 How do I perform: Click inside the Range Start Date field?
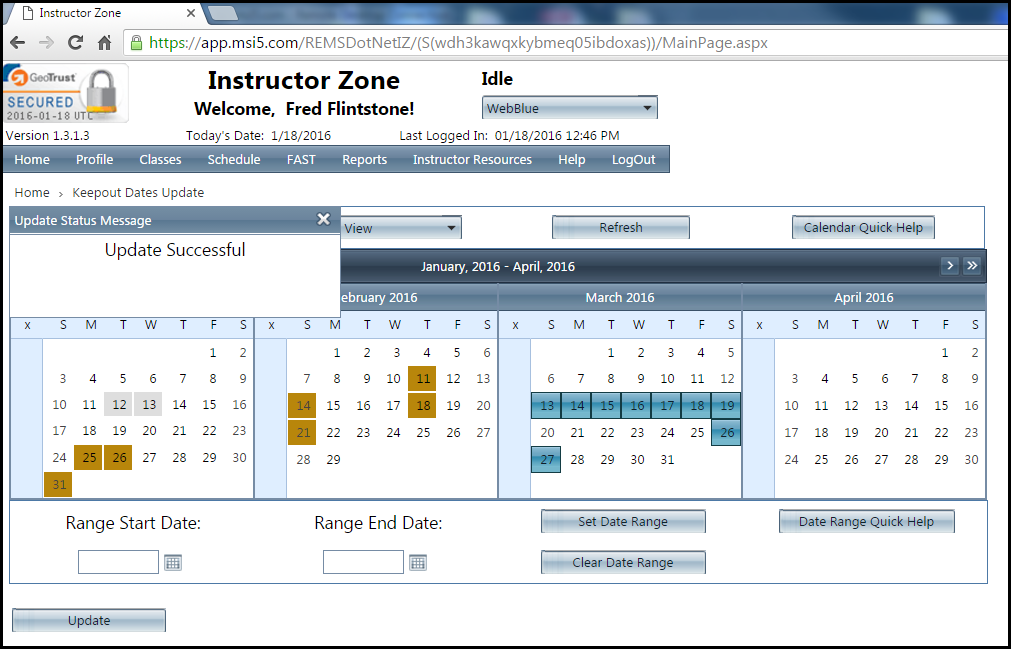pos(117,562)
